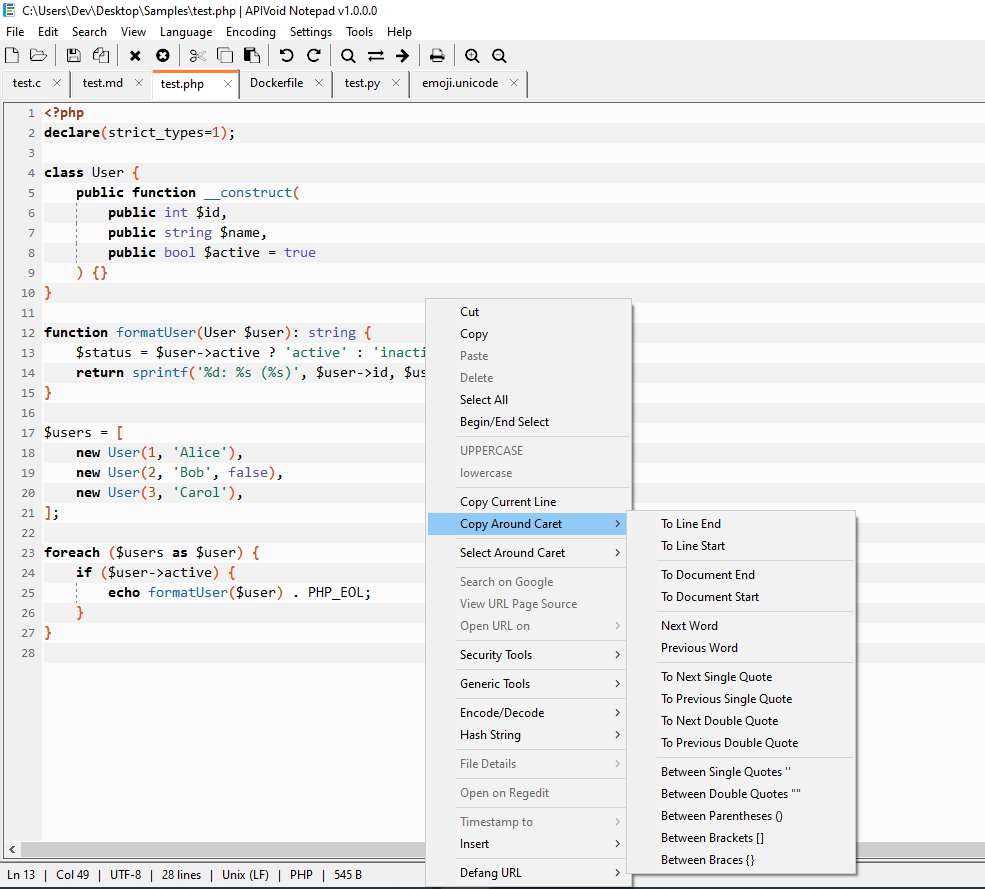Select Between Single Quotes option
The image size is (985, 889).
[x=741, y=772]
